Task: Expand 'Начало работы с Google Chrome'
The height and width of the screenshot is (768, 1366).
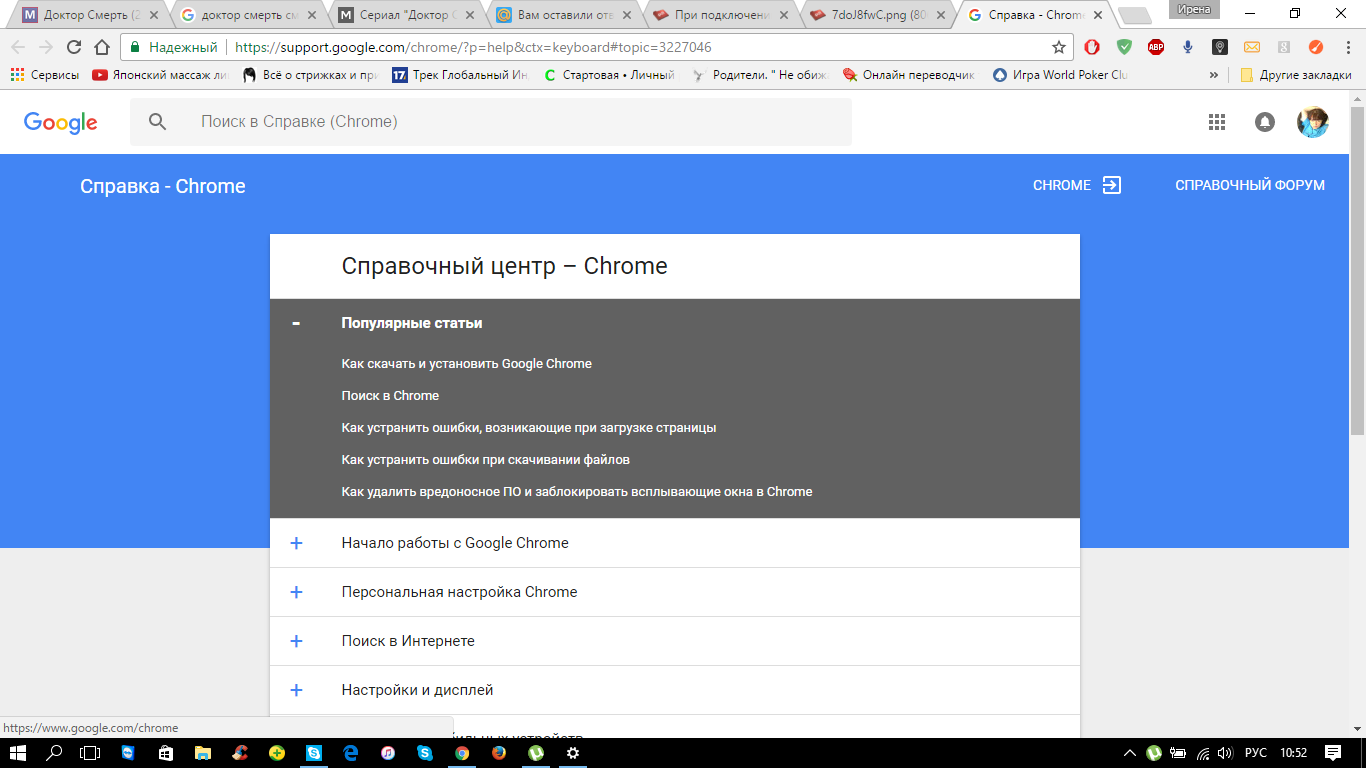Action: point(296,543)
